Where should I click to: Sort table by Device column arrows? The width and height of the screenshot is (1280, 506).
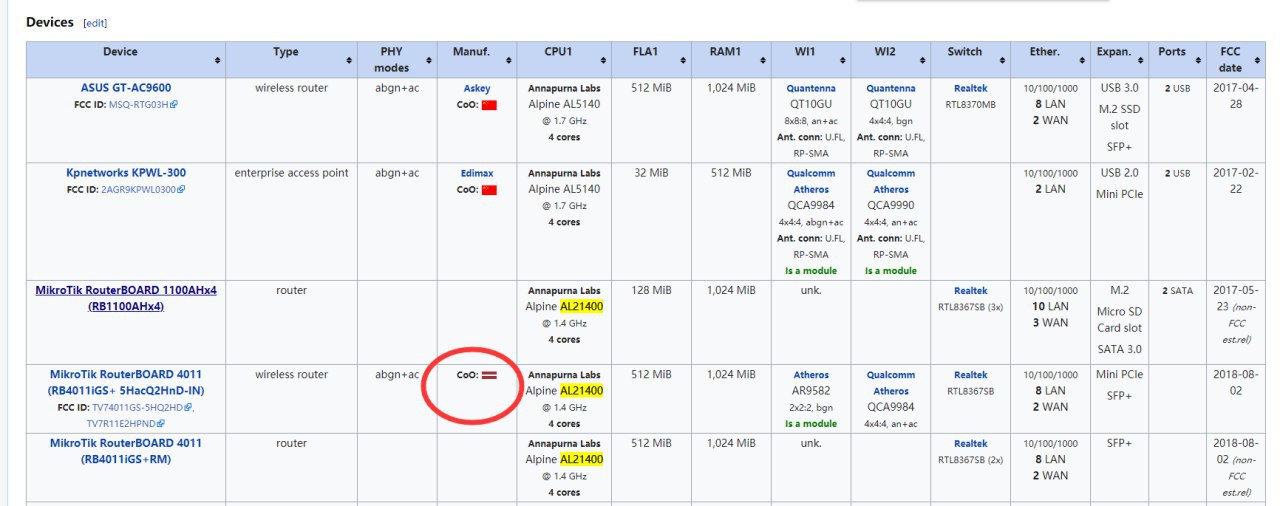pos(218,61)
